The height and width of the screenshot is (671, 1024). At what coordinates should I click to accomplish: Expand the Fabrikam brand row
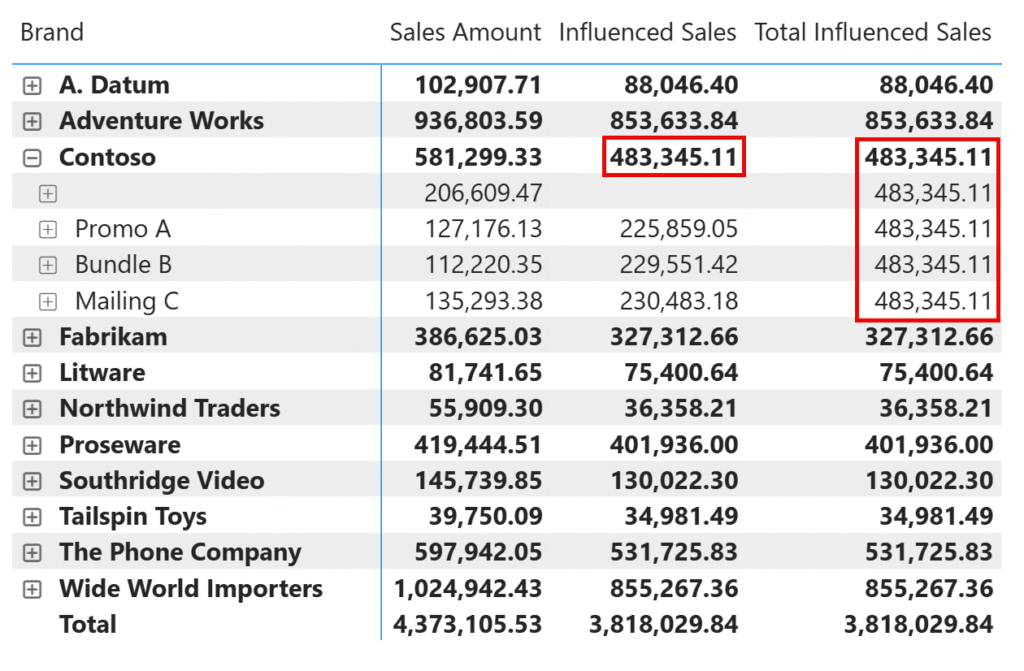tap(32, 338)
